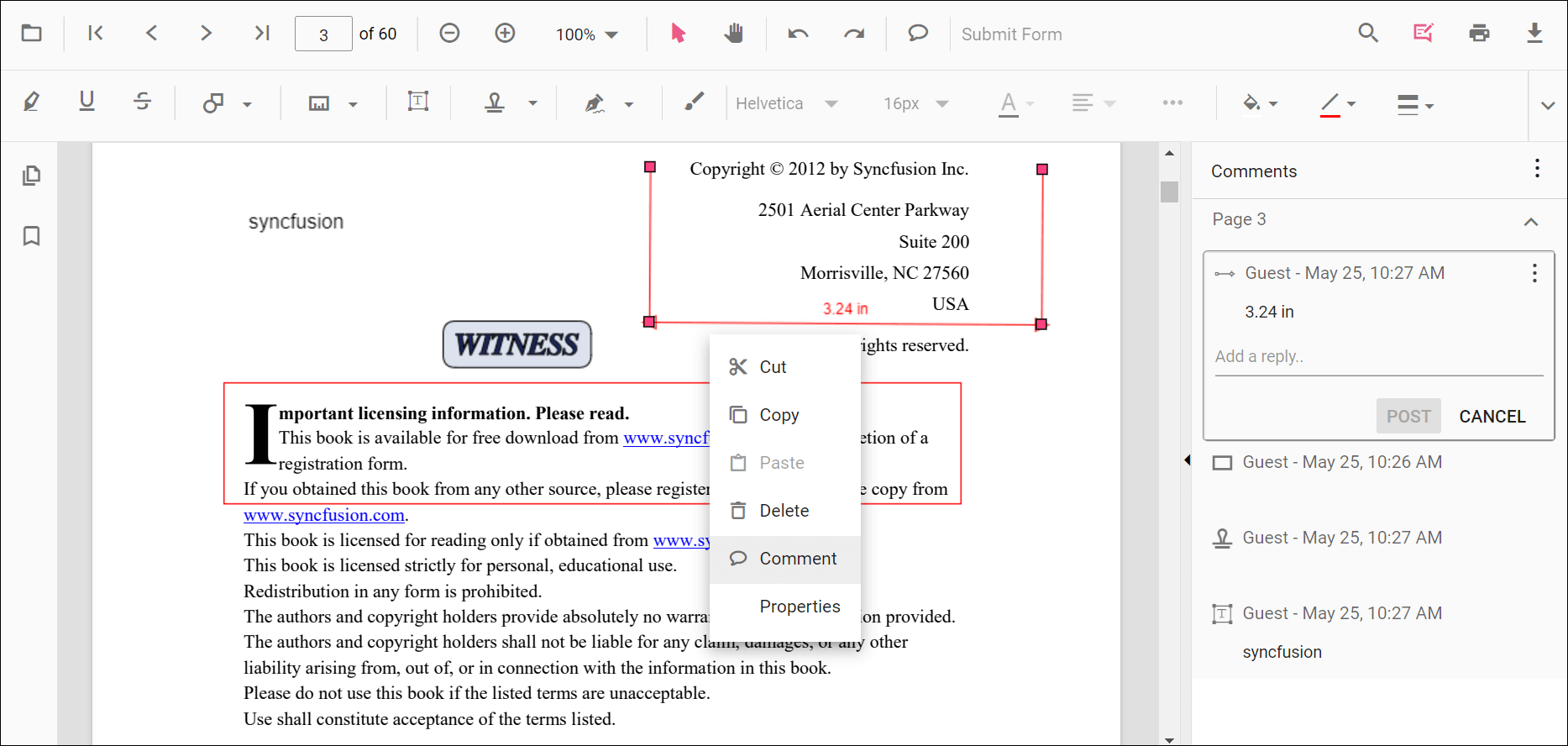Collapse the Page 3 comments section
This screenshot has width=1568, height=746.
1531,222
